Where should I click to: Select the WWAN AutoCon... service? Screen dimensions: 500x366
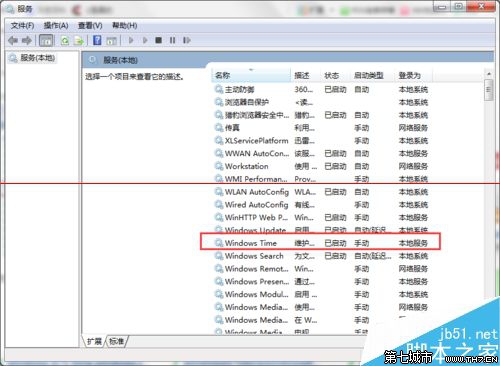click(321, 153)
